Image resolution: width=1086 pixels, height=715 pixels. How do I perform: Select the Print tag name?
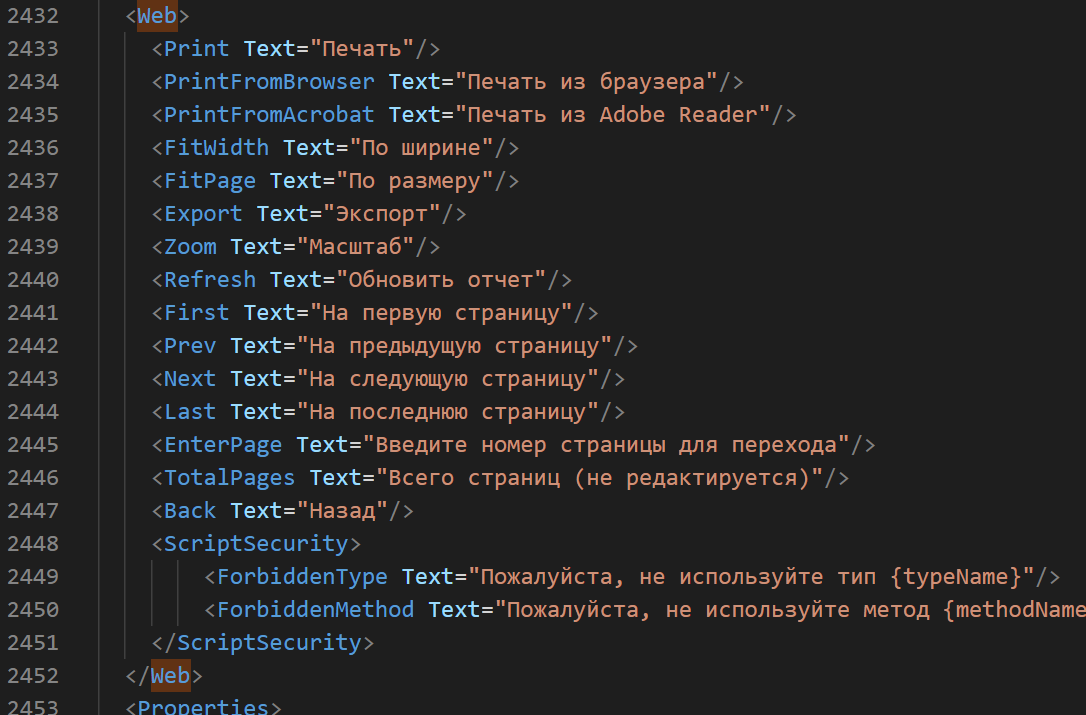click(x=196, y=48)
